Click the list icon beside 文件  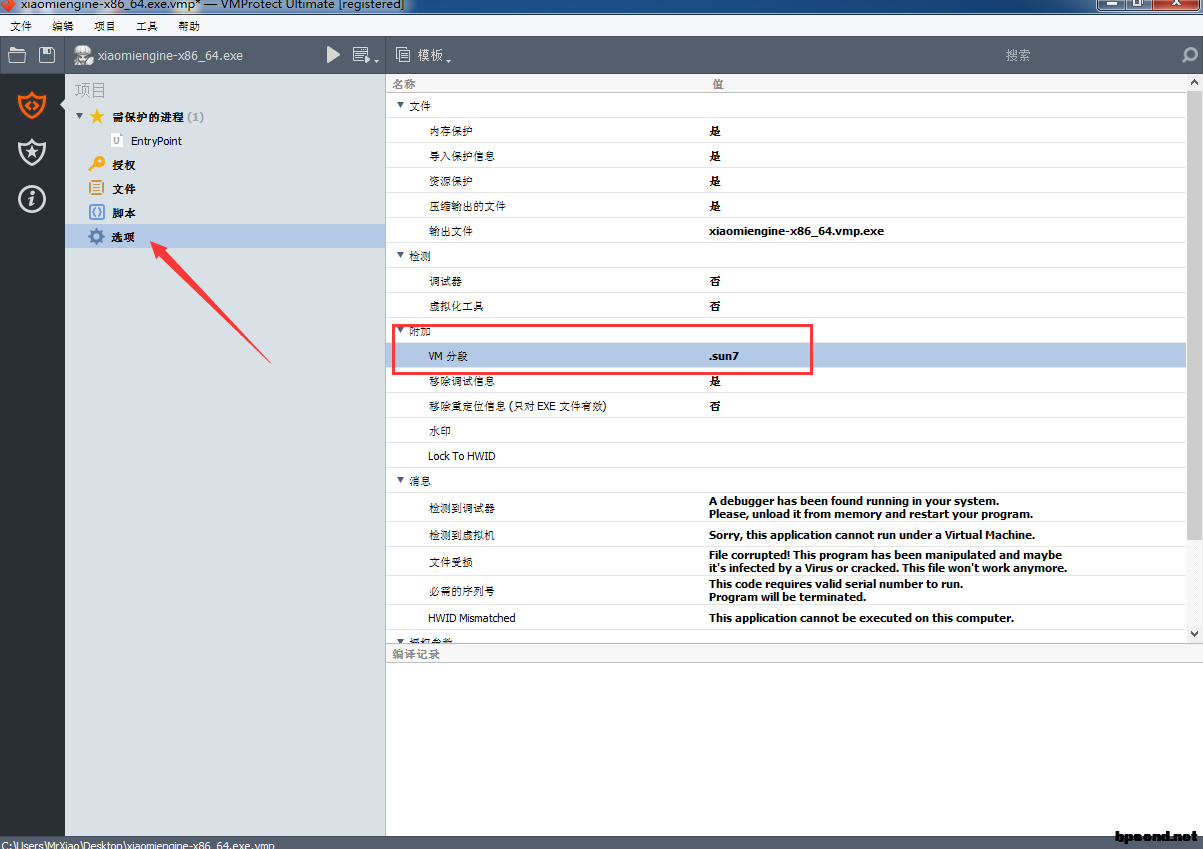(97, 189)
